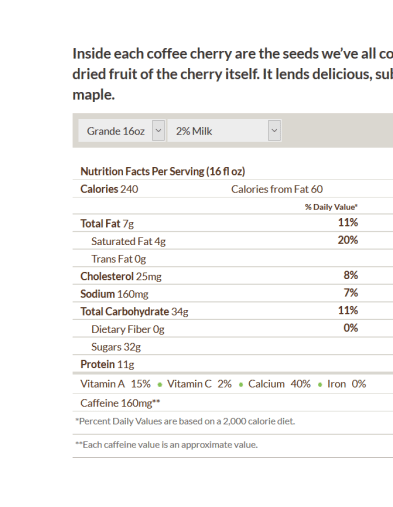Select the Total Fat 7g row
The width and height of the screenshot is (393, 507).
point(233,223)
